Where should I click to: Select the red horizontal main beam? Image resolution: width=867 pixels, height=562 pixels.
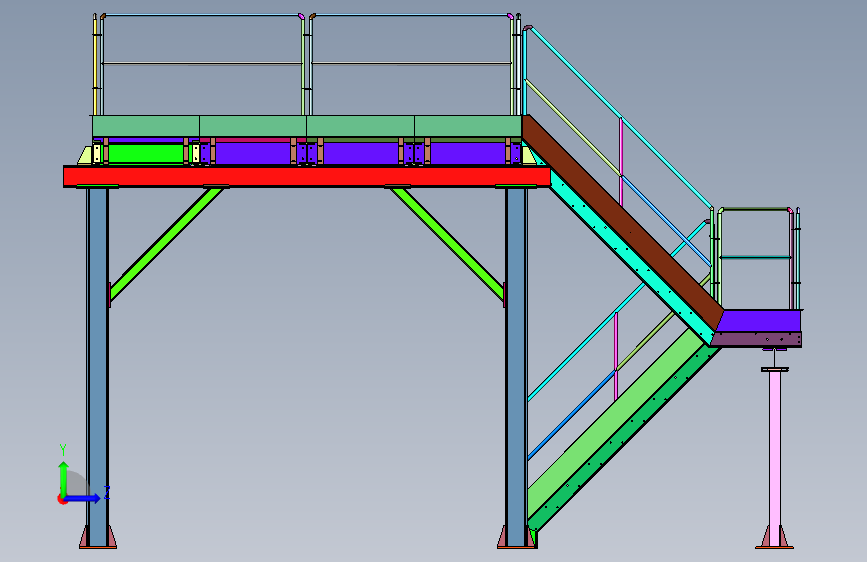(307, 176)
